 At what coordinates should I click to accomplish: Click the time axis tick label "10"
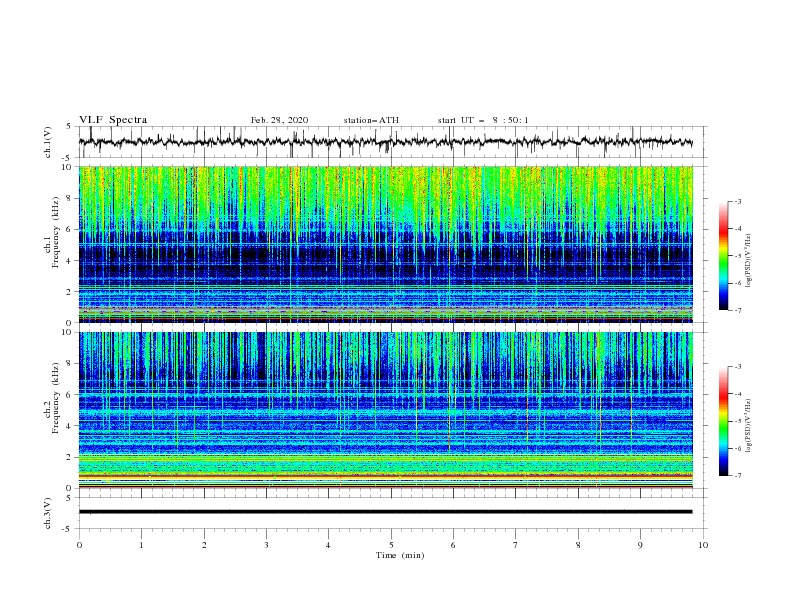point(703,545)
